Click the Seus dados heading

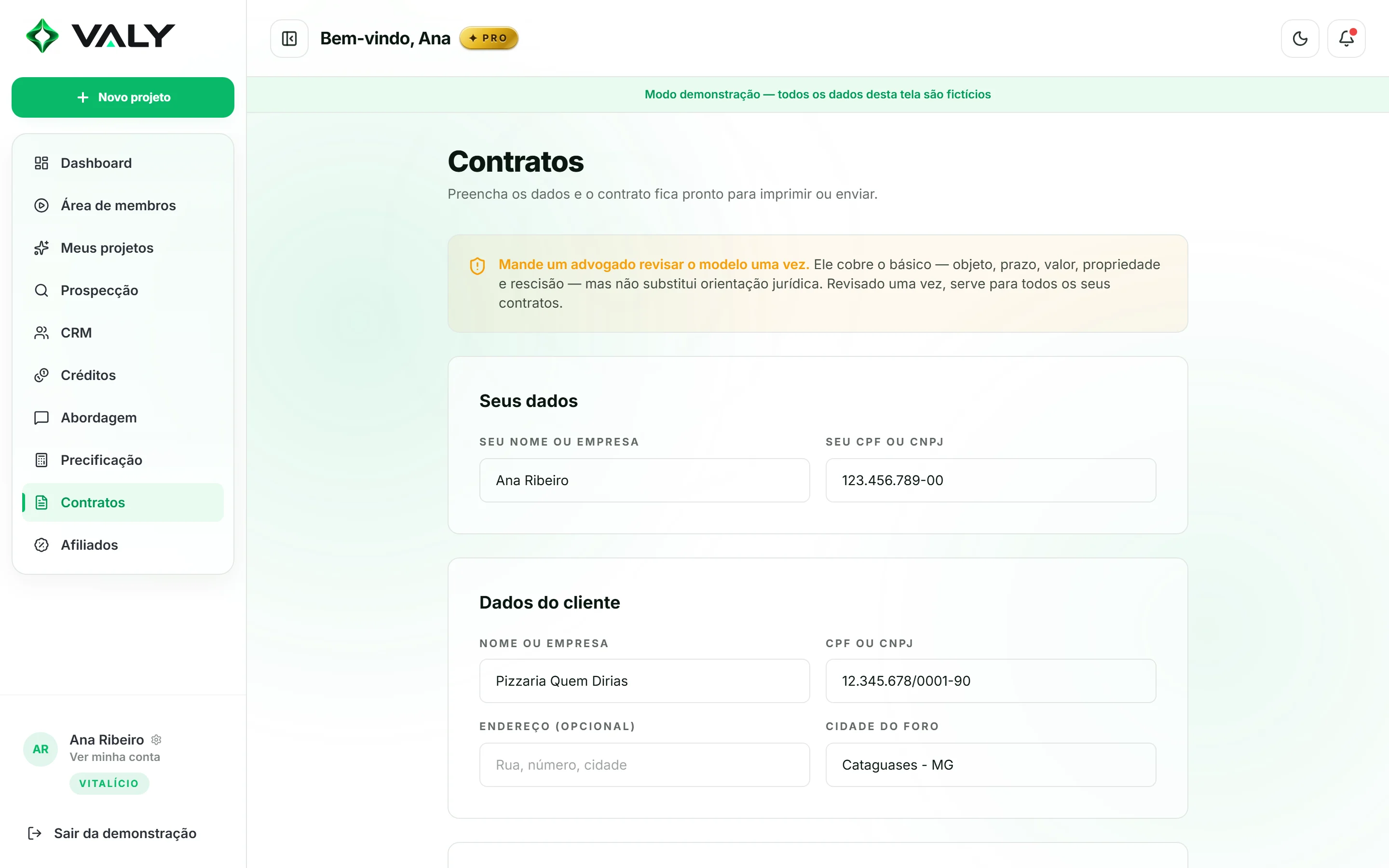tap(528, 401)
